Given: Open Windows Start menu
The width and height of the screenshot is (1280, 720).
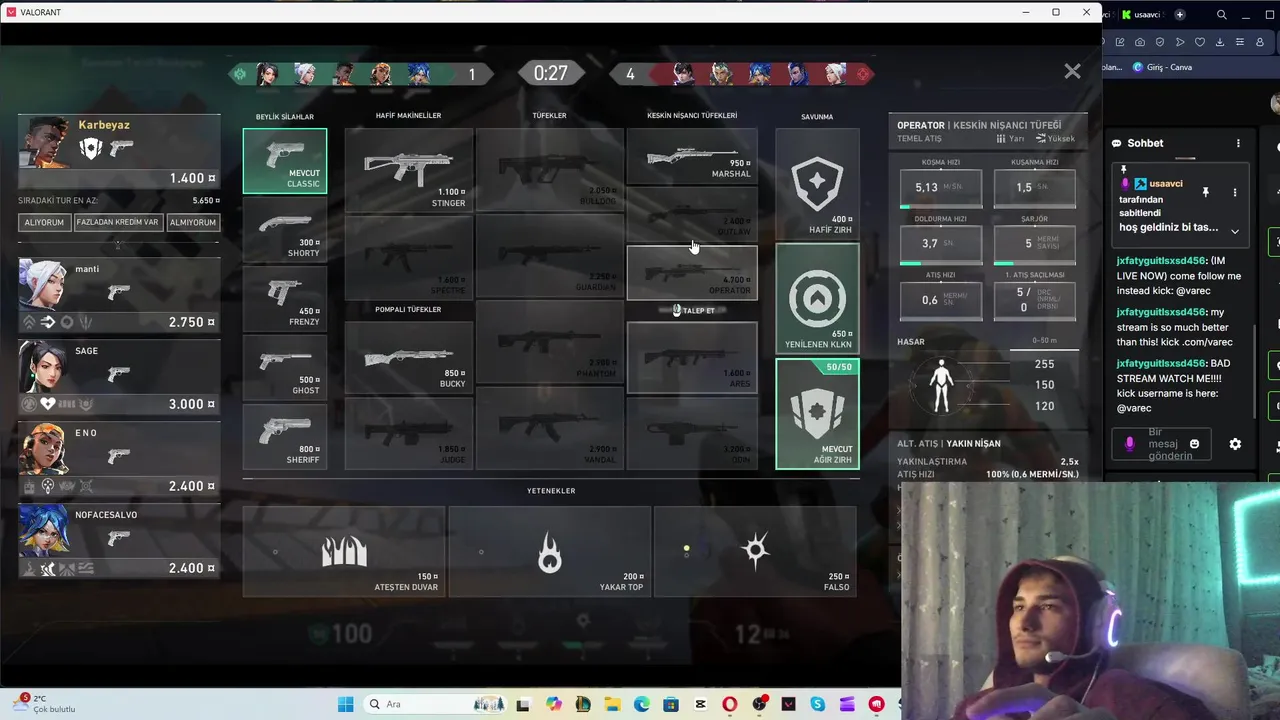Looking at the screenshot, I should pos(345,704).
